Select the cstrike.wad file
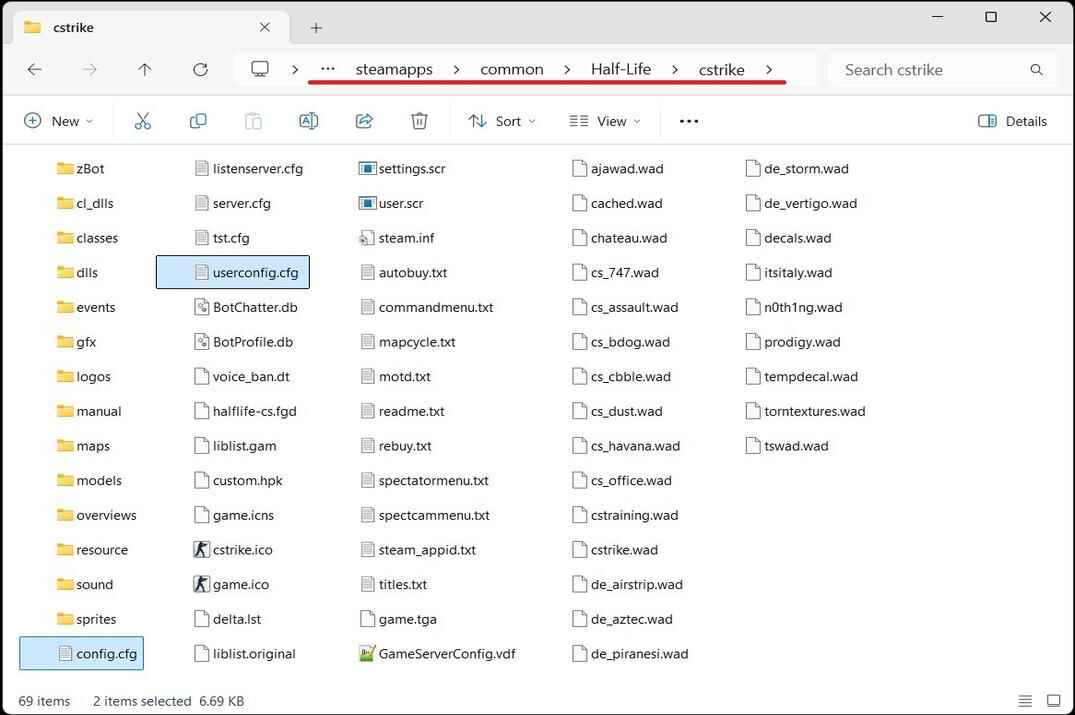1075x715 pixels. click(615, 550)
